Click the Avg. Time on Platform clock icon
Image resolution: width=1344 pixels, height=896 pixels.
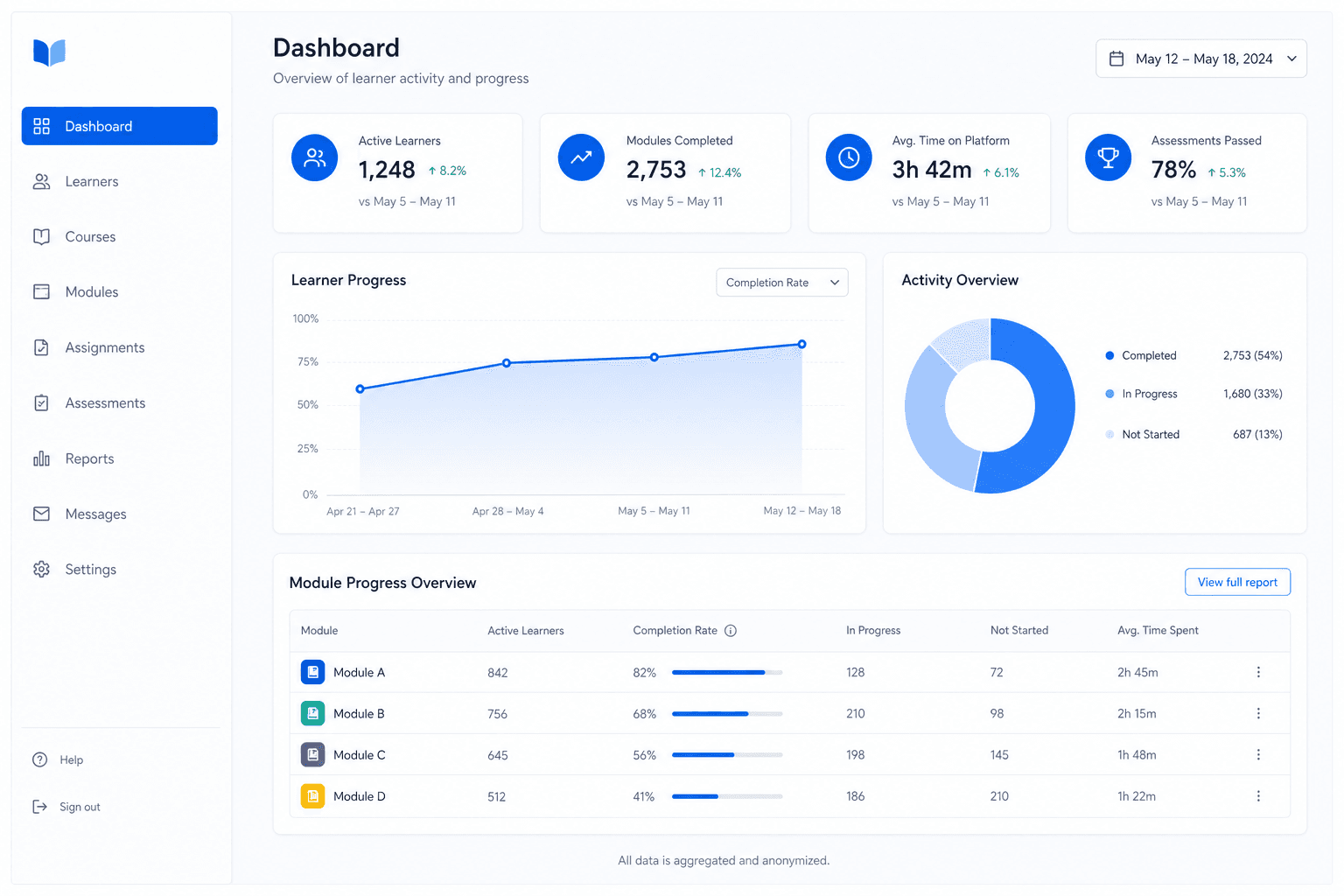[x=849, y=157]
